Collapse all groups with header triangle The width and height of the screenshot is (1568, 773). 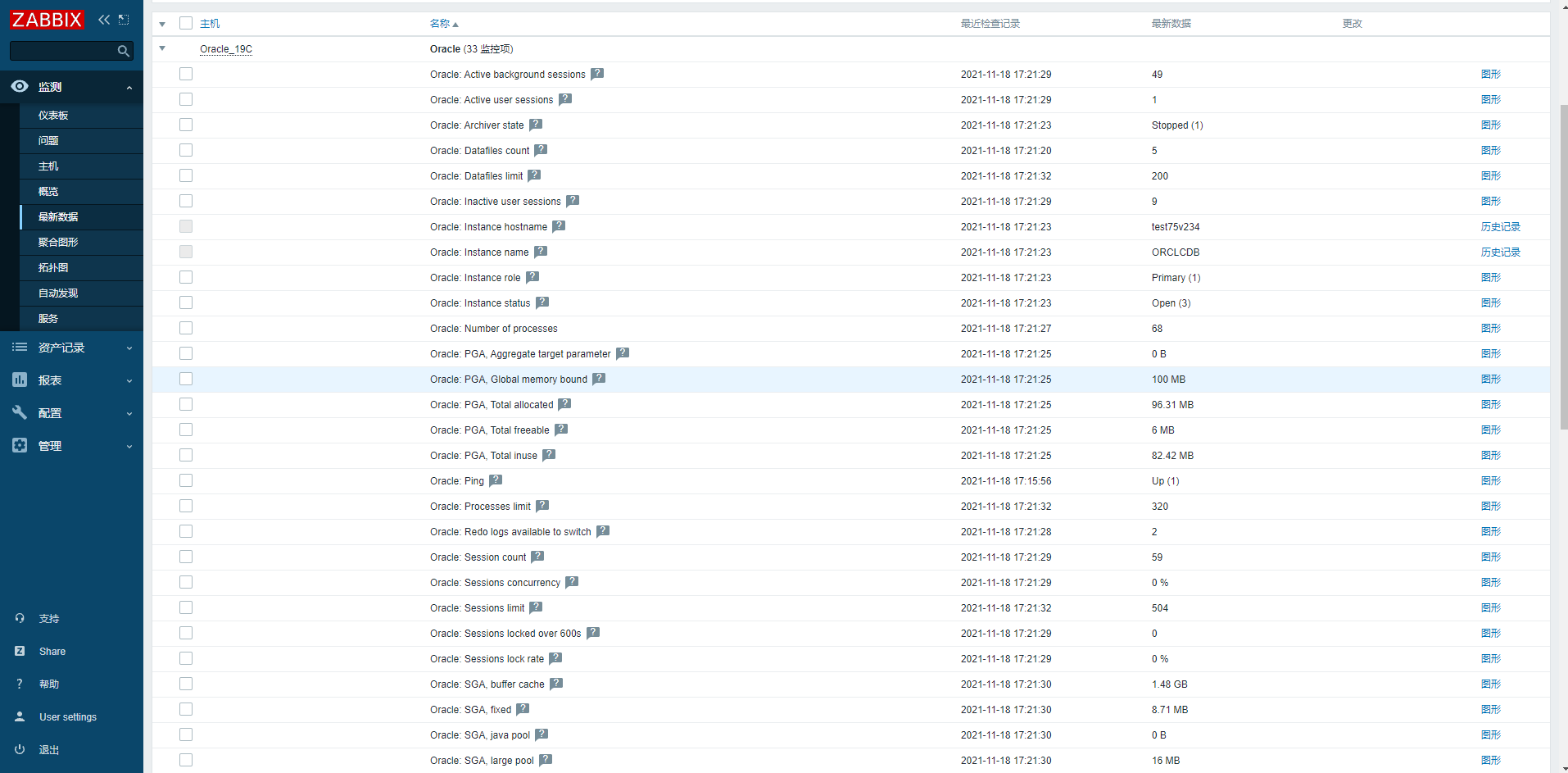click(x=162, y=24)
